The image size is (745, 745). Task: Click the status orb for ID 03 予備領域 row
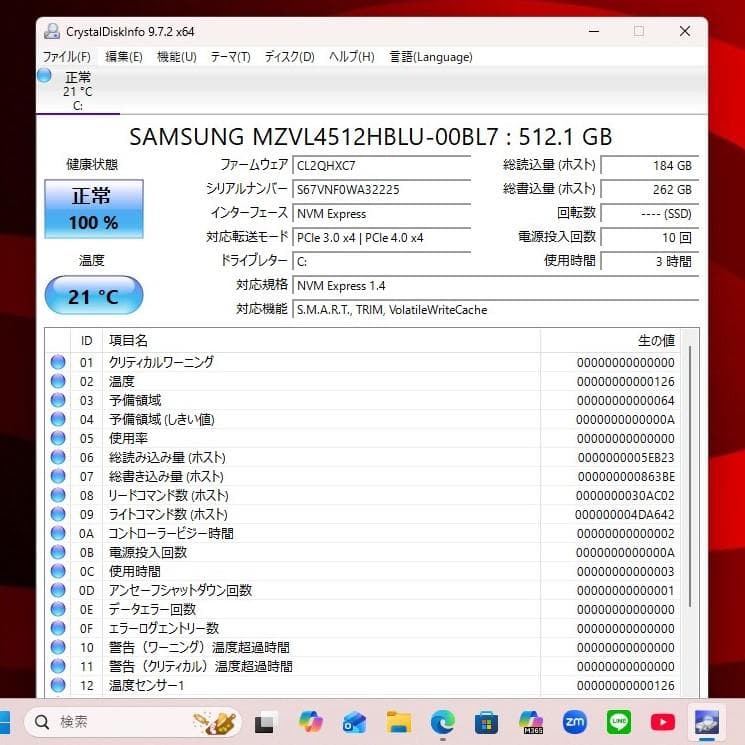[x=58, y=400]
